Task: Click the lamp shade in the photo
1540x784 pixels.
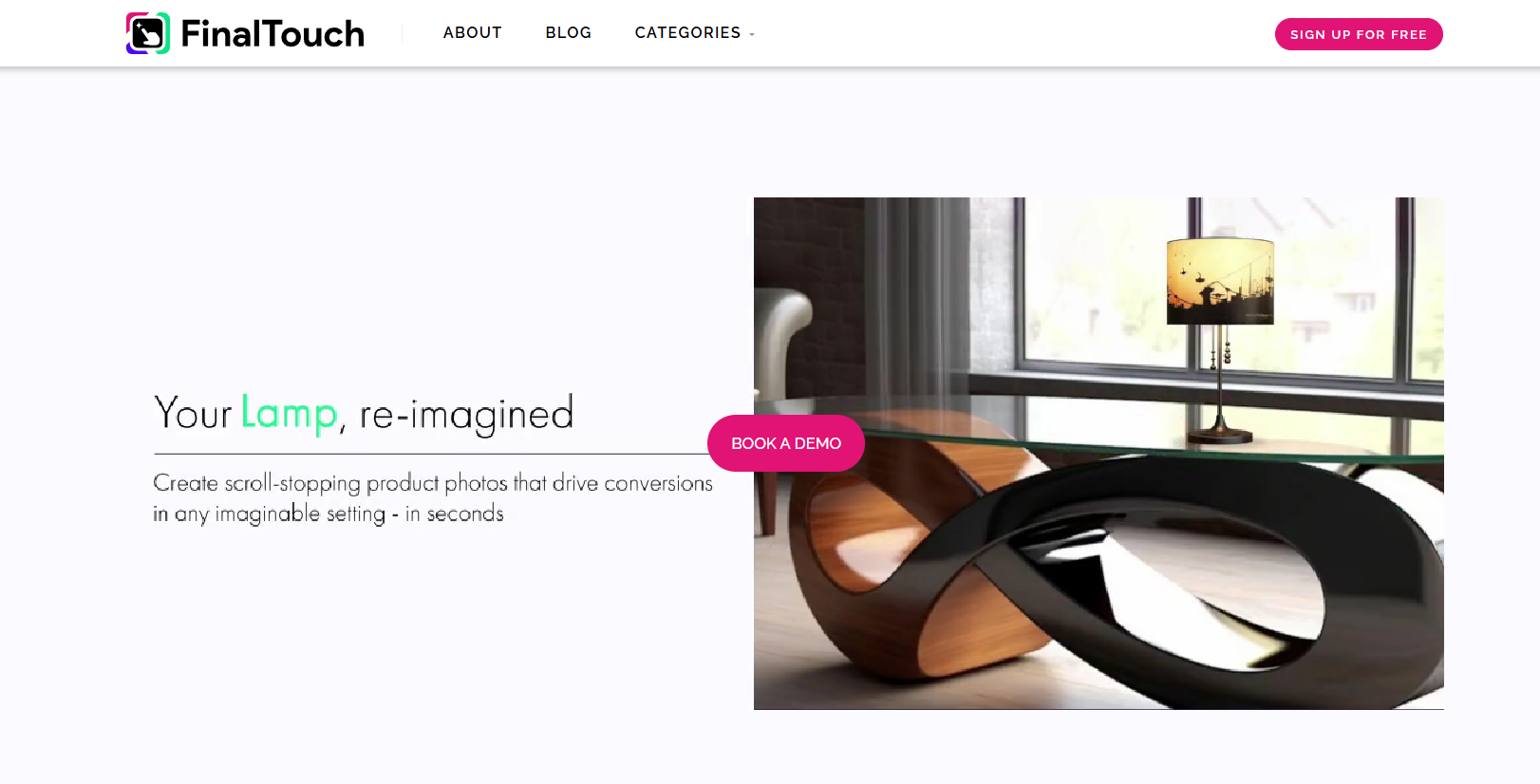Action: (1220, 281)
